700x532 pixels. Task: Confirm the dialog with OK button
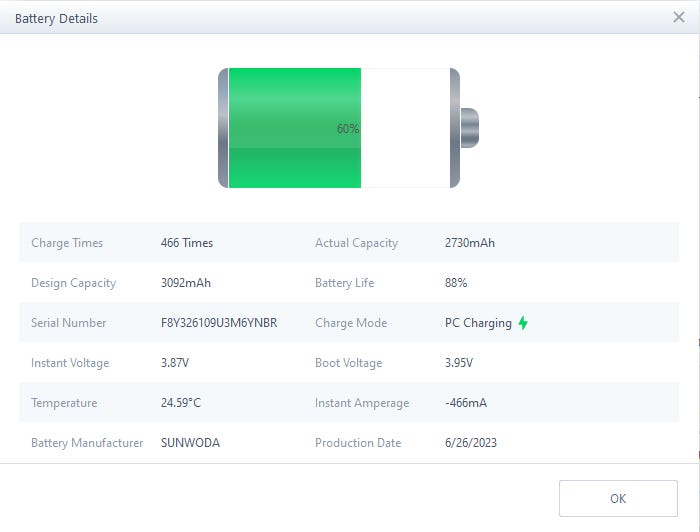point(618,498)
